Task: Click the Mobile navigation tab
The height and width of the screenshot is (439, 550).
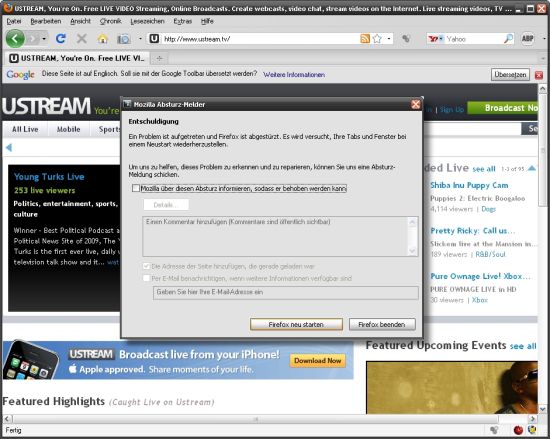Action: [x=69, y=129]
